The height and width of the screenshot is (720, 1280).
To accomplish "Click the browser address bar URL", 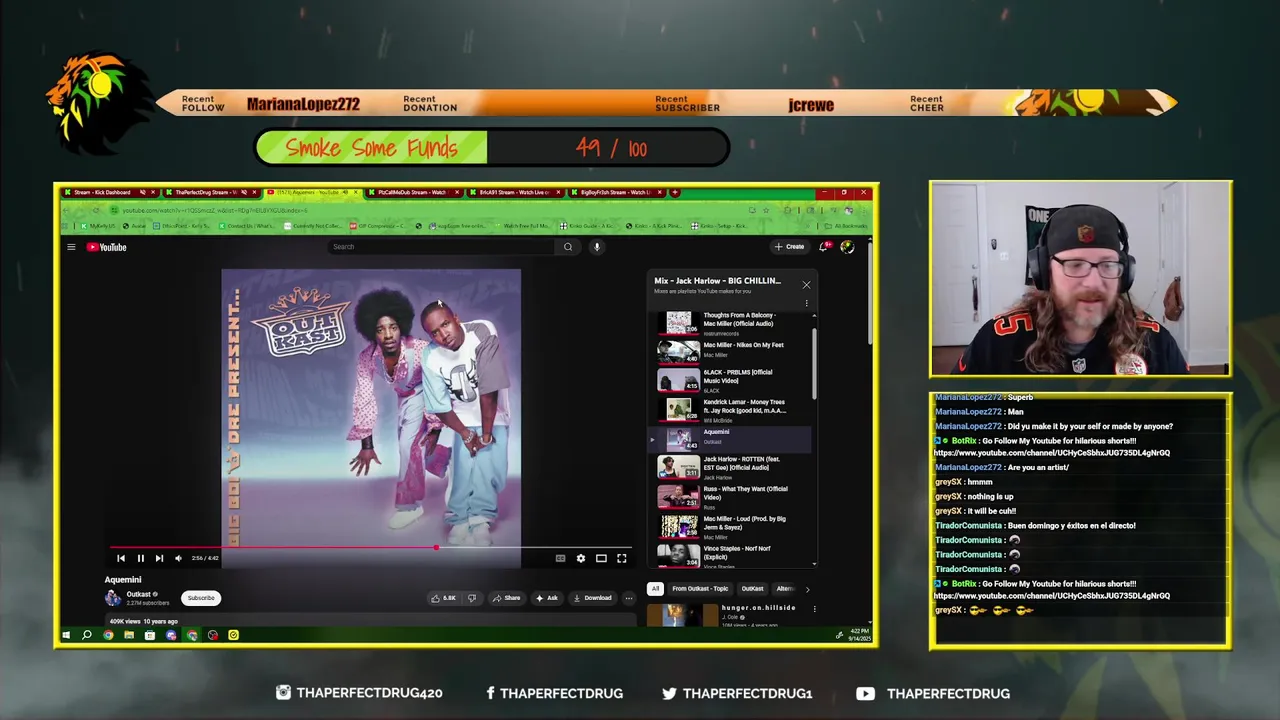I will 215,210.
